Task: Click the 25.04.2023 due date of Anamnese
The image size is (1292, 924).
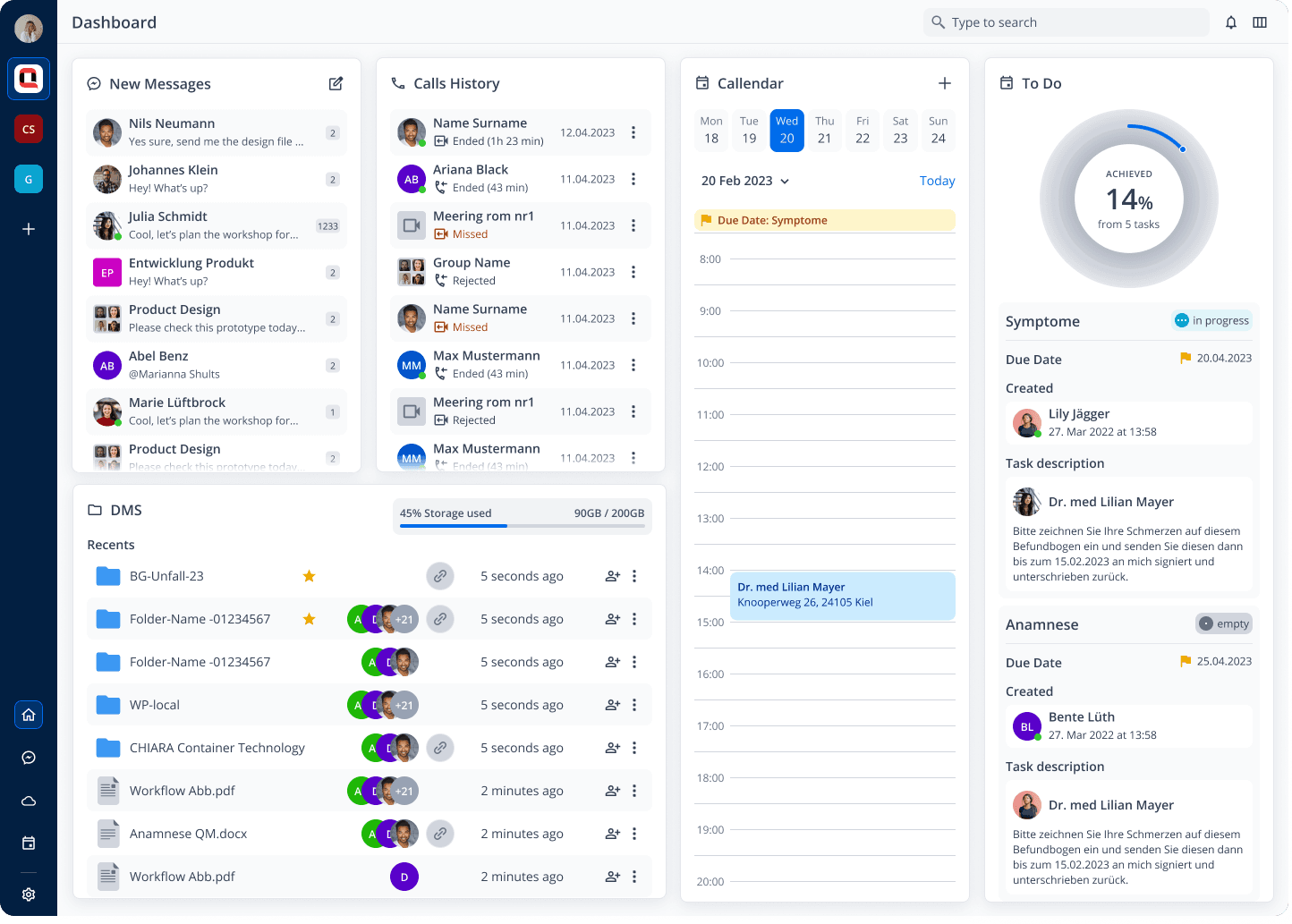Action: click(x=1216, y=661)
